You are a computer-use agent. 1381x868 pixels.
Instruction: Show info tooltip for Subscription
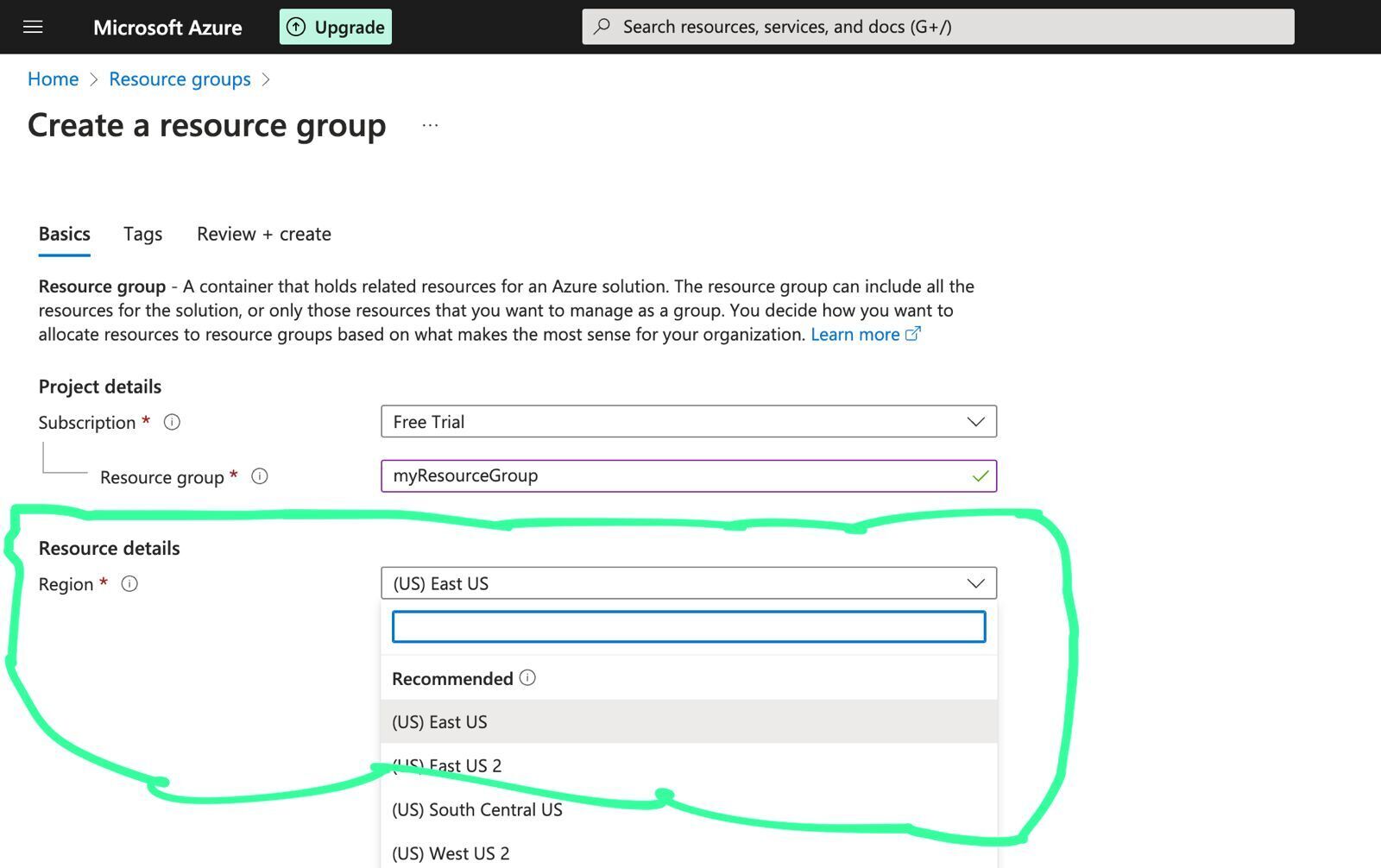[173, 422]
